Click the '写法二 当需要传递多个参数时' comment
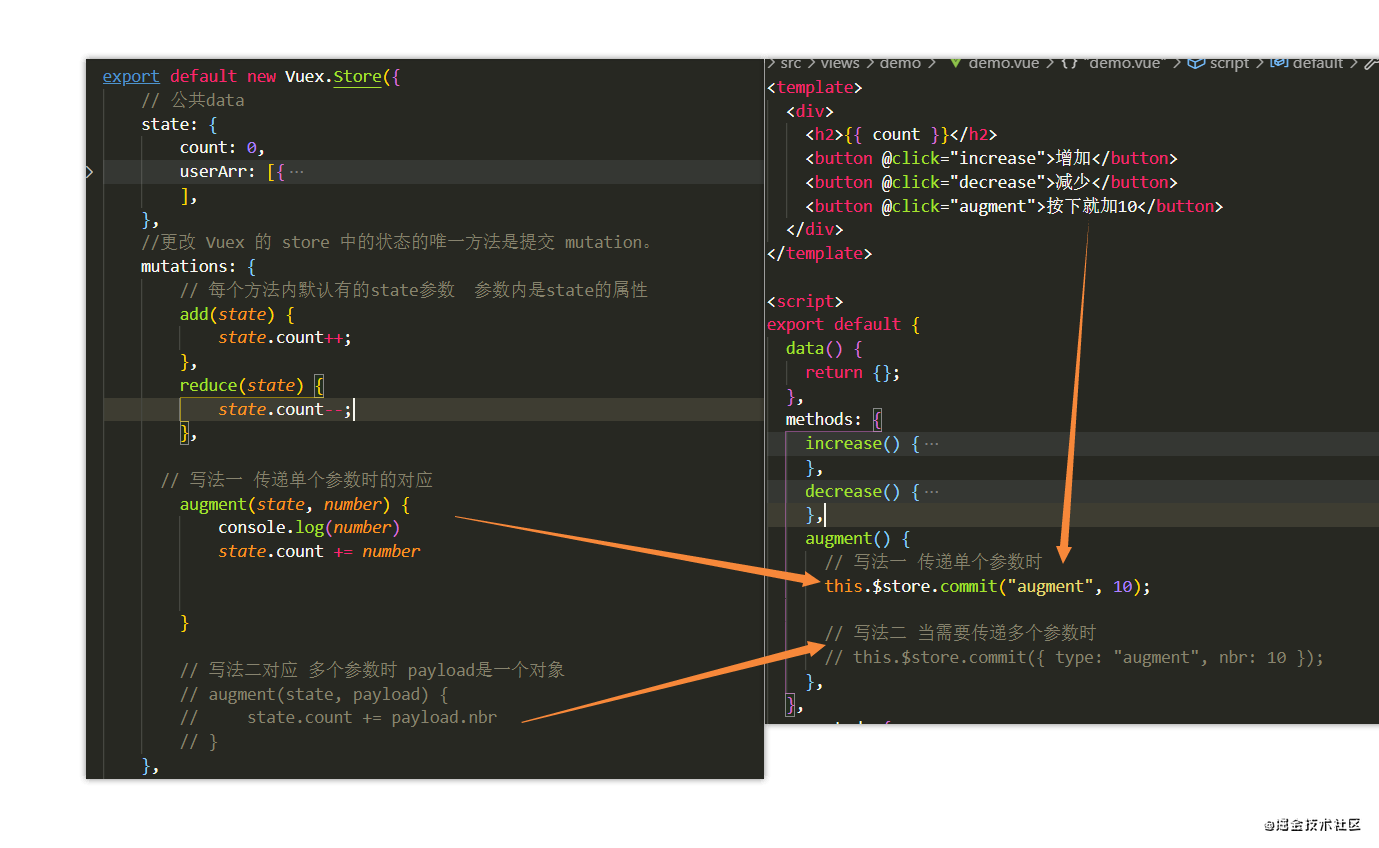The image size is (1379, 848). tap(961, 634)
